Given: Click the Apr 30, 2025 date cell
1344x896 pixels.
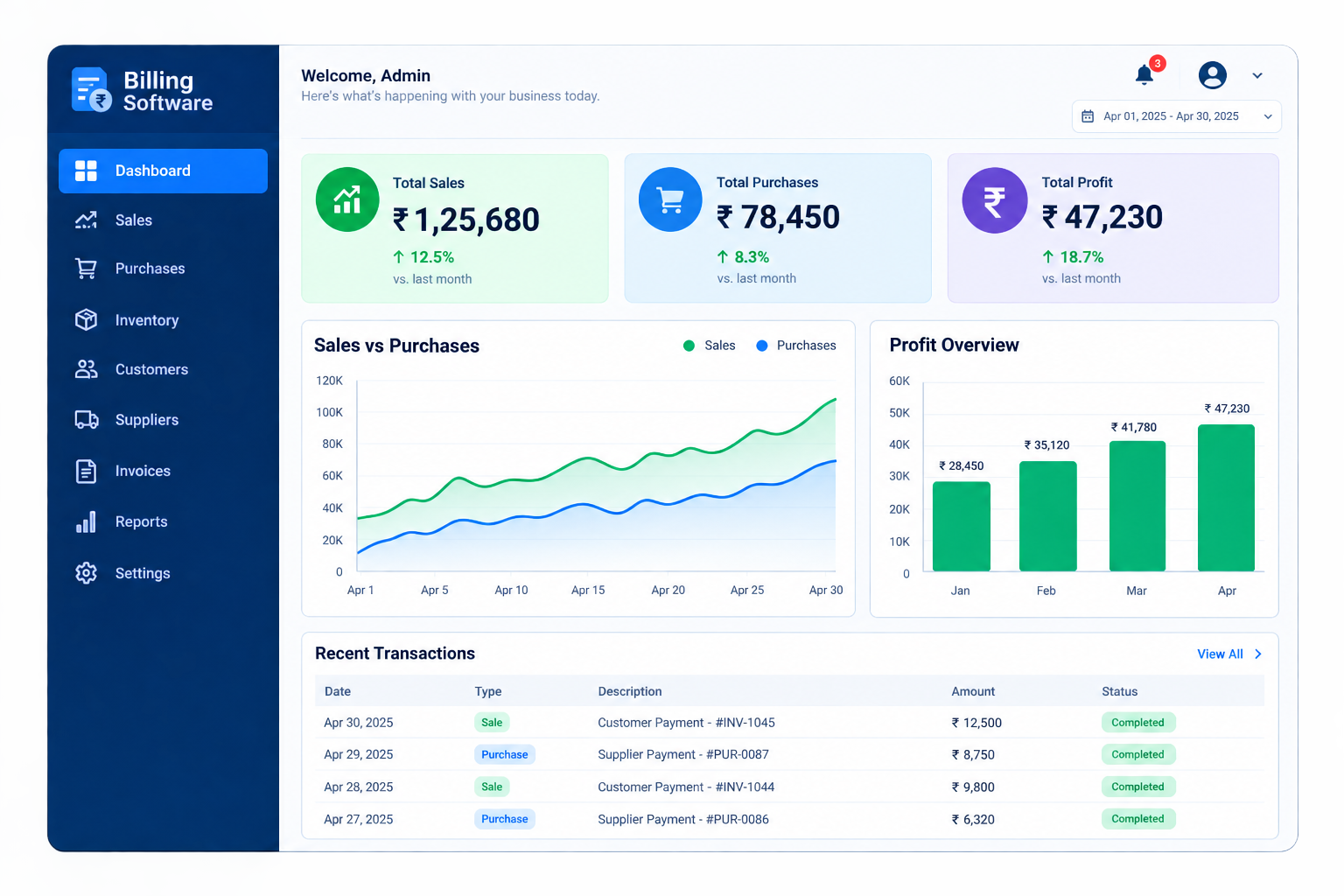Looking at the screenshot, I should [x=359, y=723].
